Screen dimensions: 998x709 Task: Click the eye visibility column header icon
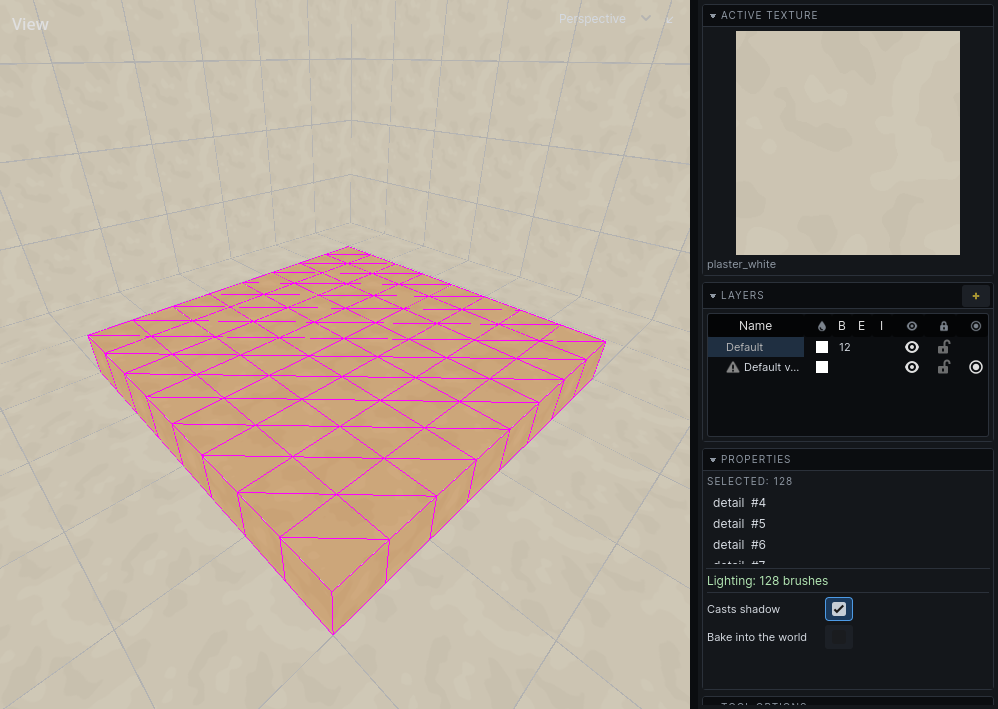(x=912, y=326)
